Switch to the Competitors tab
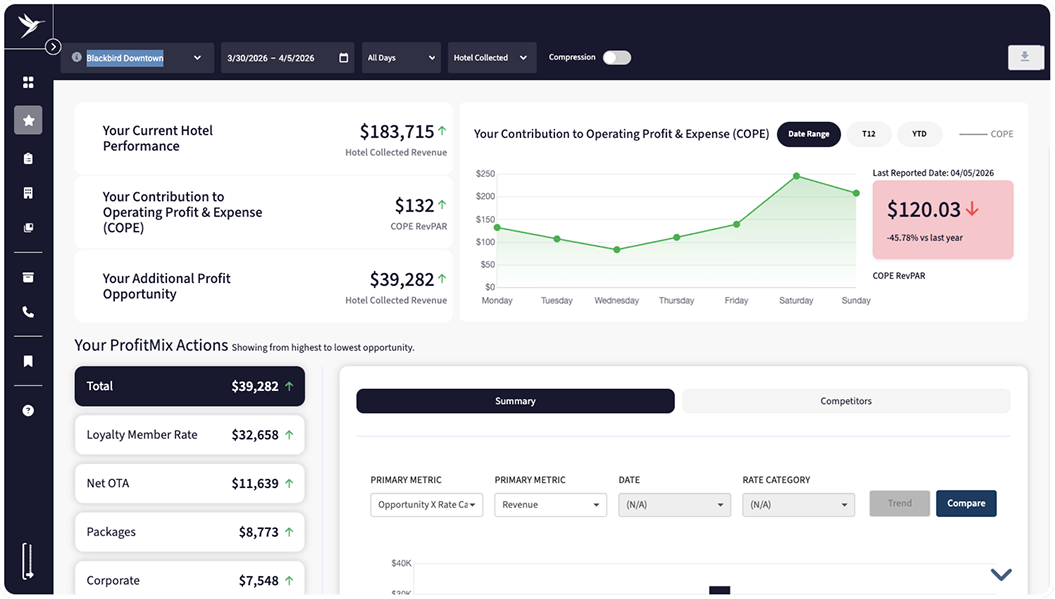This screenshot has height=599, width=1055. [845, 401]
